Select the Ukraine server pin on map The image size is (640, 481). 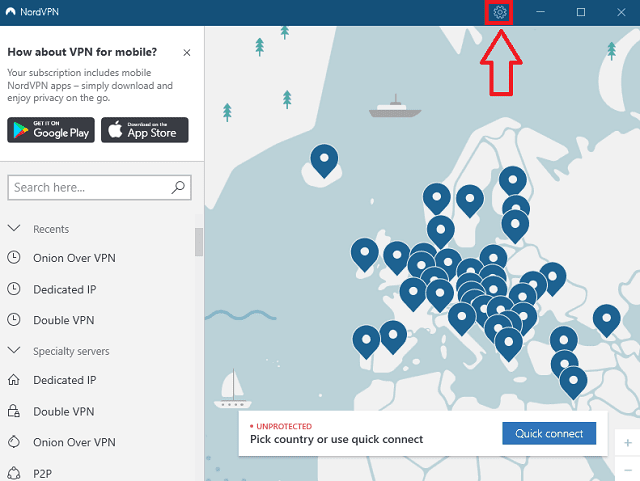coord(553,278)
